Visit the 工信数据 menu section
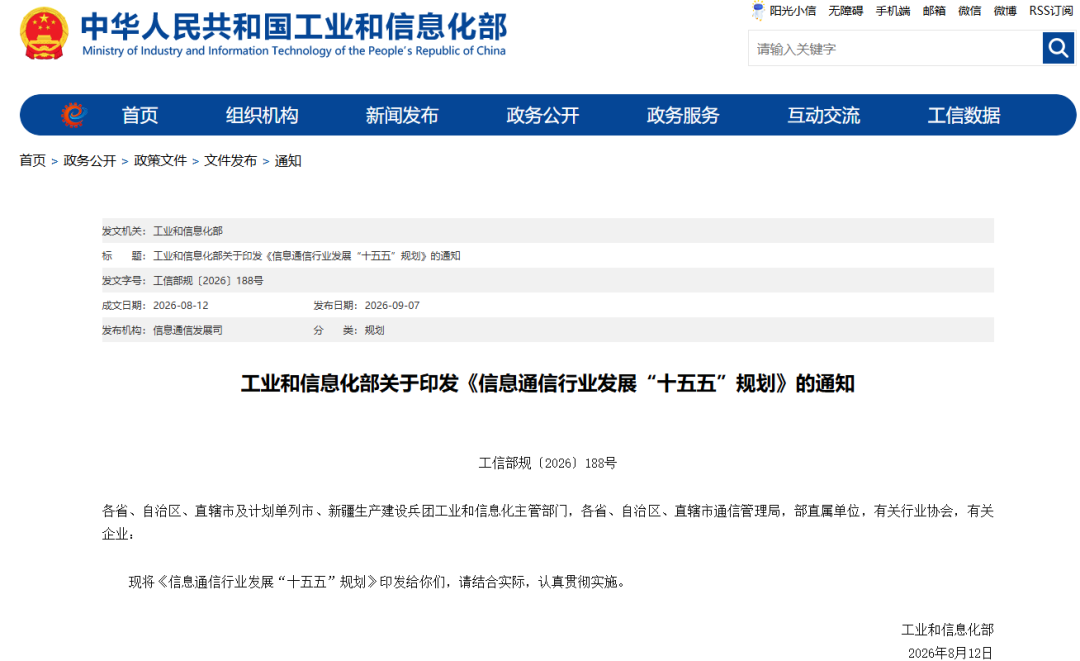Screen dimensions: 1080x661 964,115
